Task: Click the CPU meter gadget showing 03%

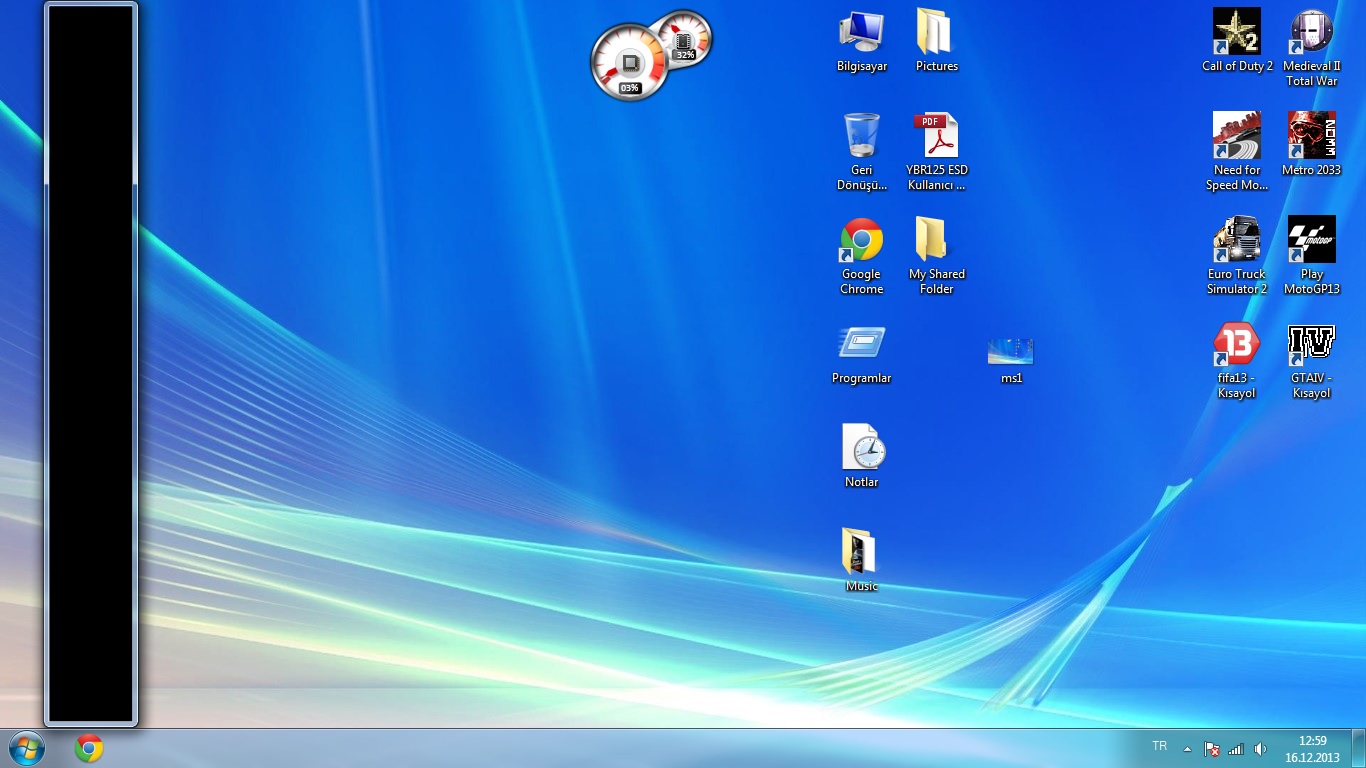Action: pos(628,63)
